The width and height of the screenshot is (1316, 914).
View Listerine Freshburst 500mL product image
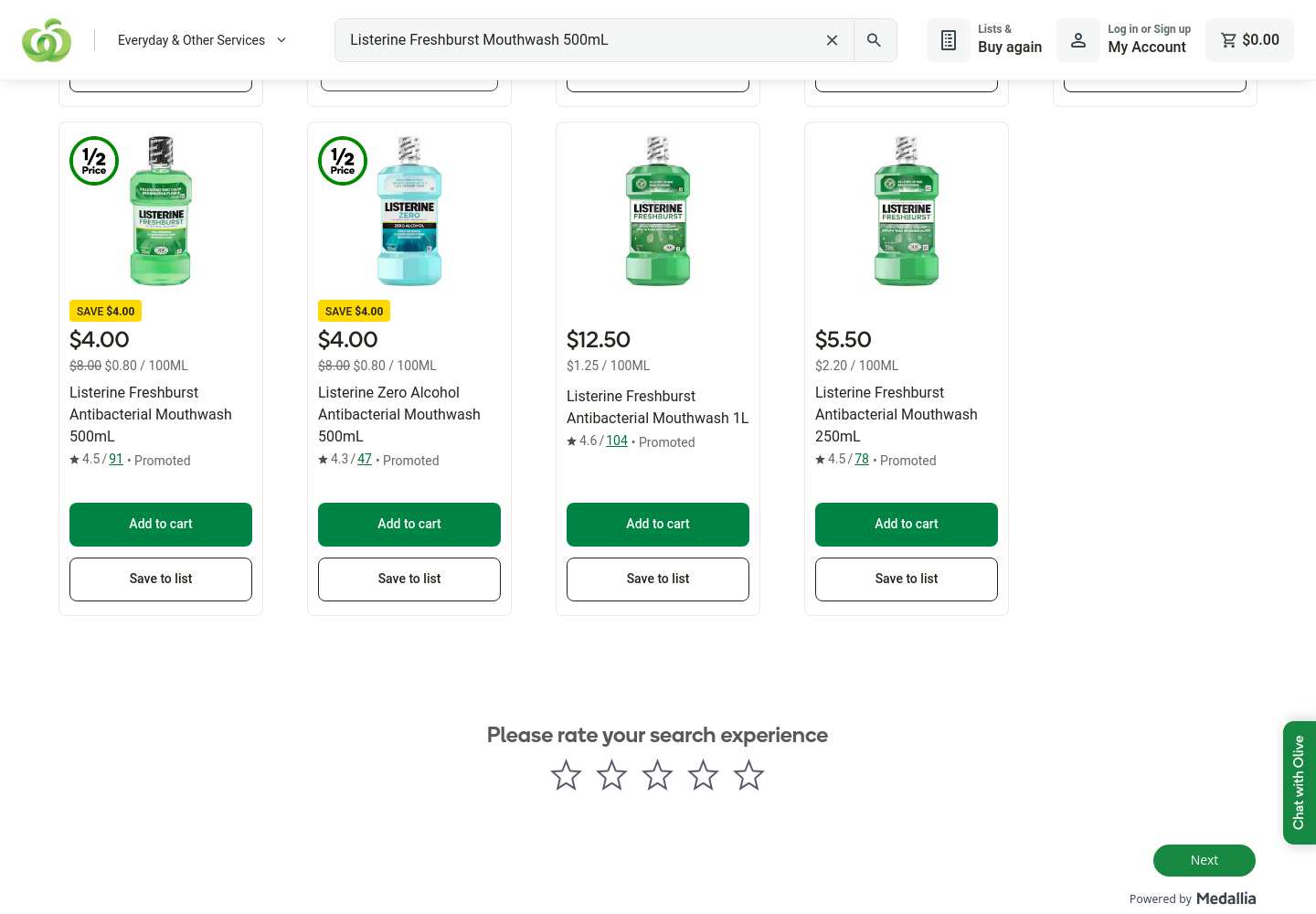click(x=161, y=210)
